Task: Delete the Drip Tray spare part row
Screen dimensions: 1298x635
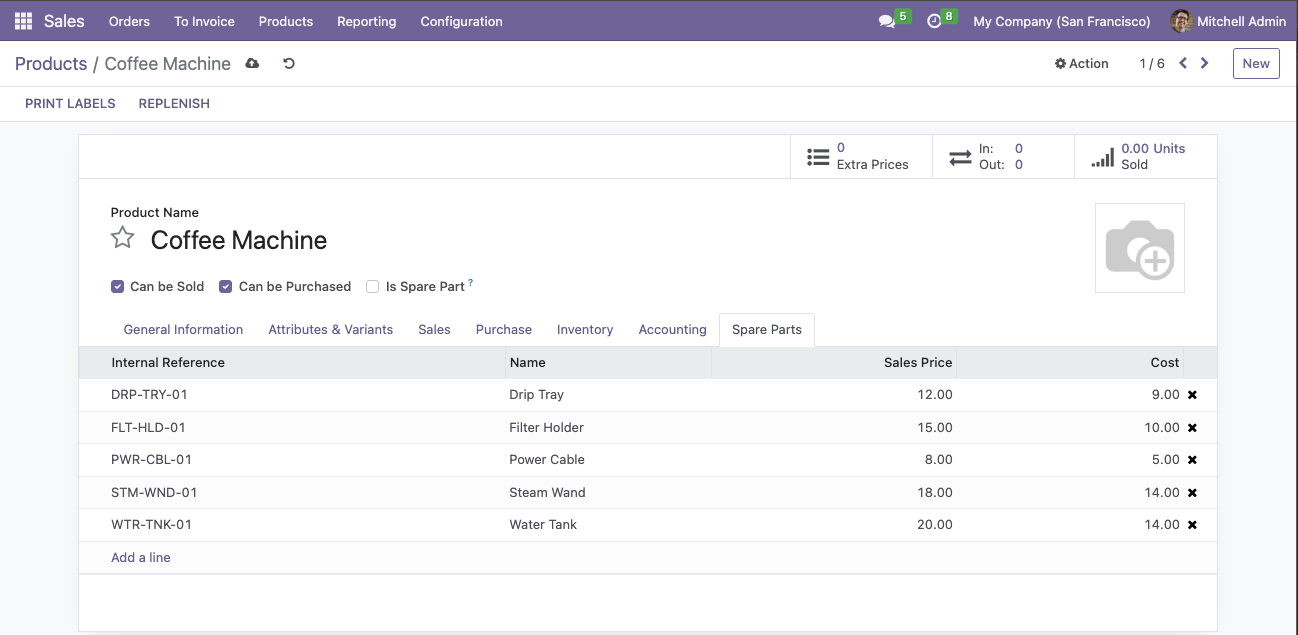Action: pos(1192,395)
